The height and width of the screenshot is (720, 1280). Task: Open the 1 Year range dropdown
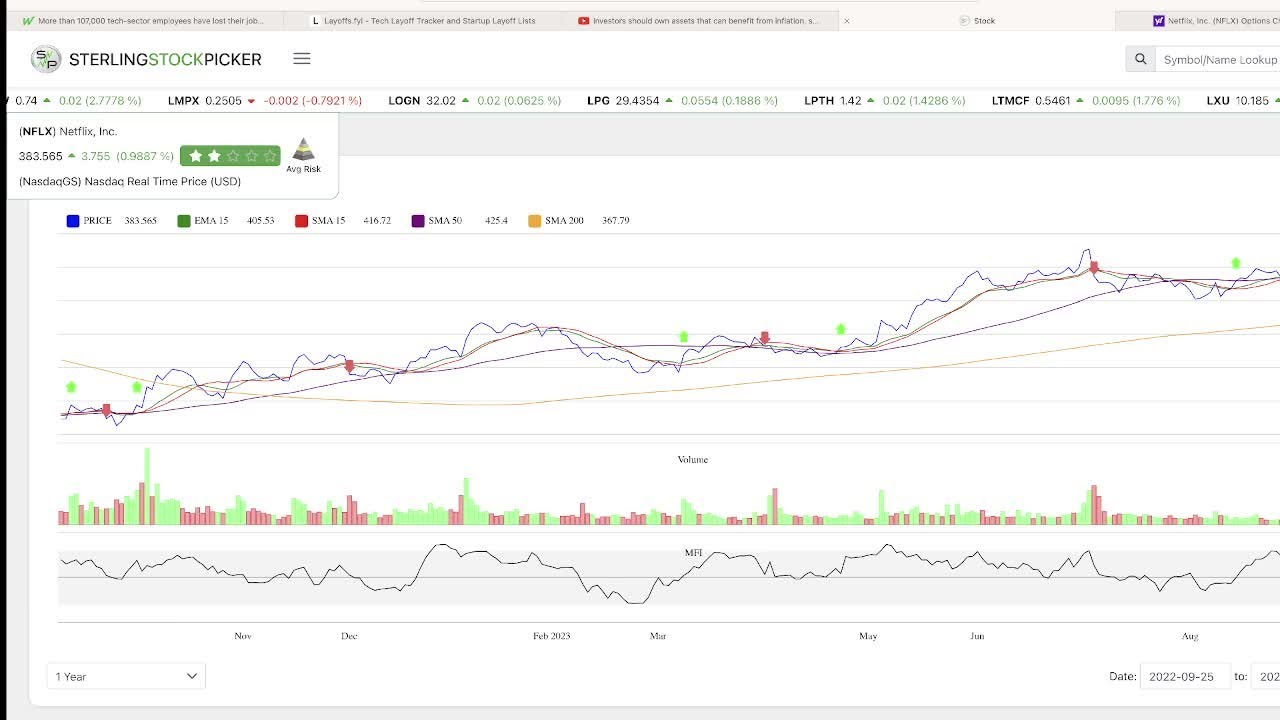(126, 676)
